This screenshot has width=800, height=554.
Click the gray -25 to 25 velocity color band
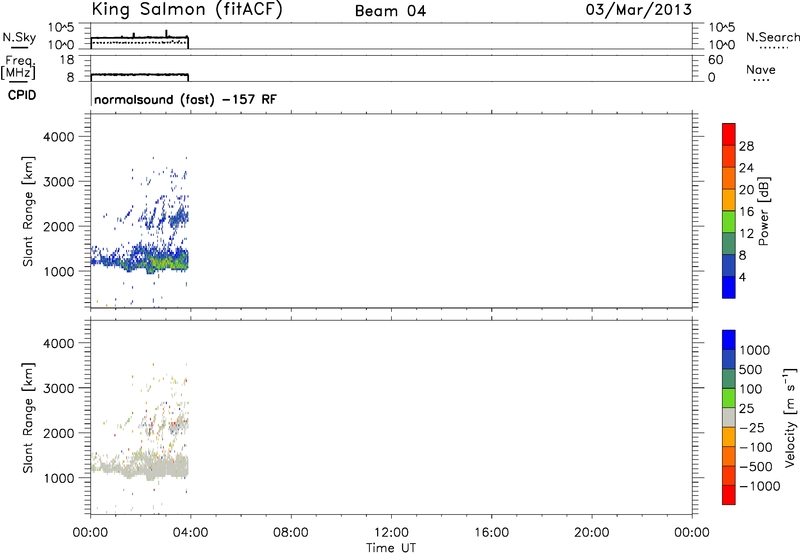pyautogui.click(x=729, y=418)
